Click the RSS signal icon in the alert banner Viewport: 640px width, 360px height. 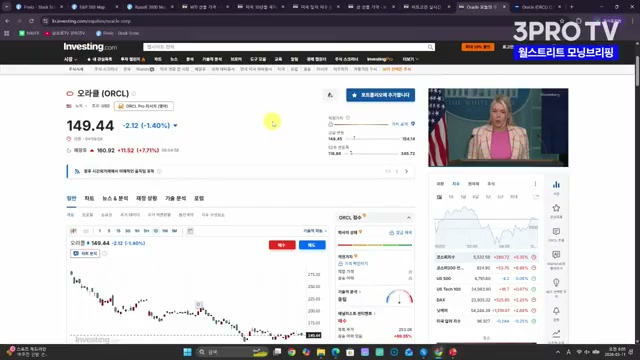click(x=77, y=171)
